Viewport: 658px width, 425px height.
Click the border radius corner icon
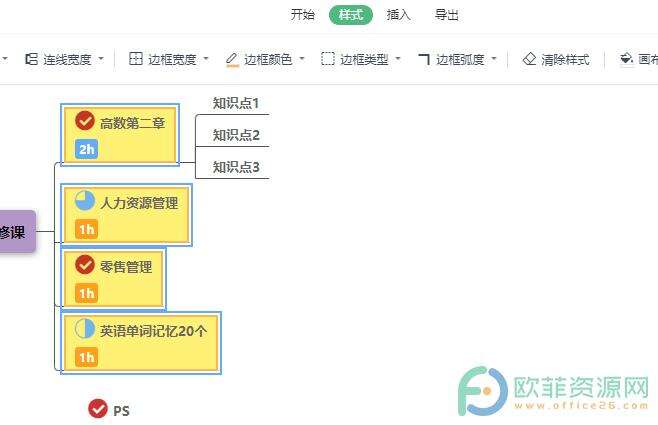(424, 59)
